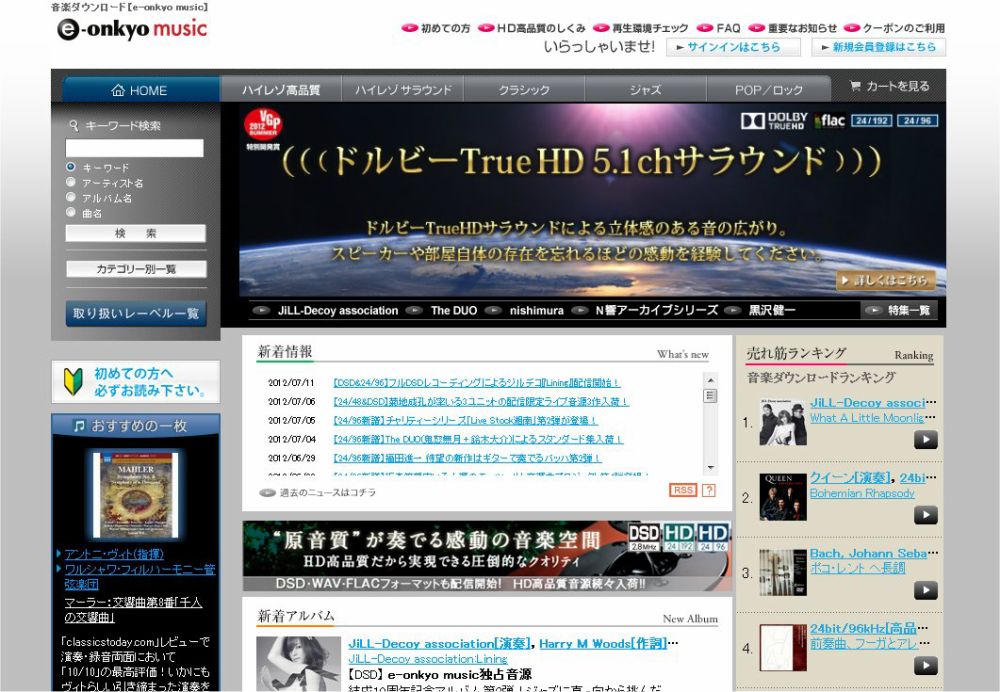Click the Dolby TrueHD logo in banner
This screenshot has width=1000, height=692.
click(774, 121)
